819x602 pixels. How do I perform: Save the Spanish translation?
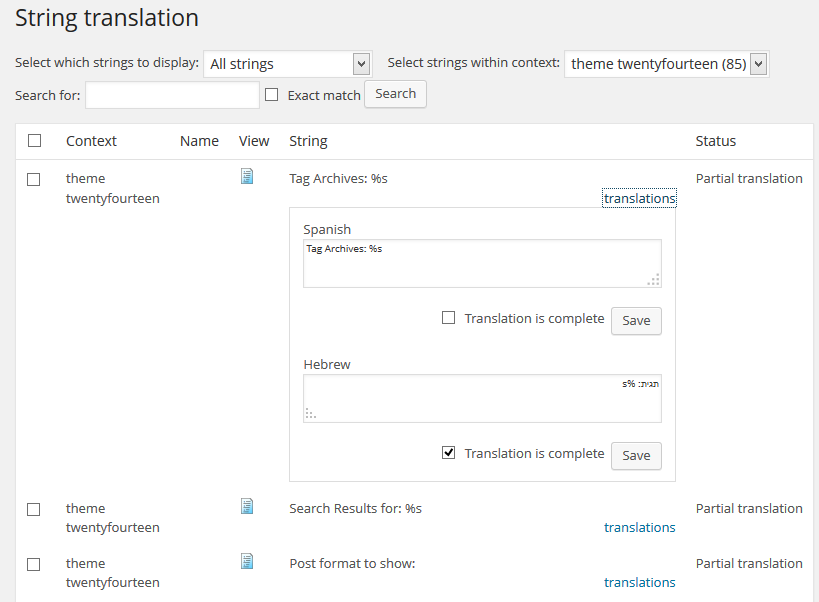pos(636,321)
